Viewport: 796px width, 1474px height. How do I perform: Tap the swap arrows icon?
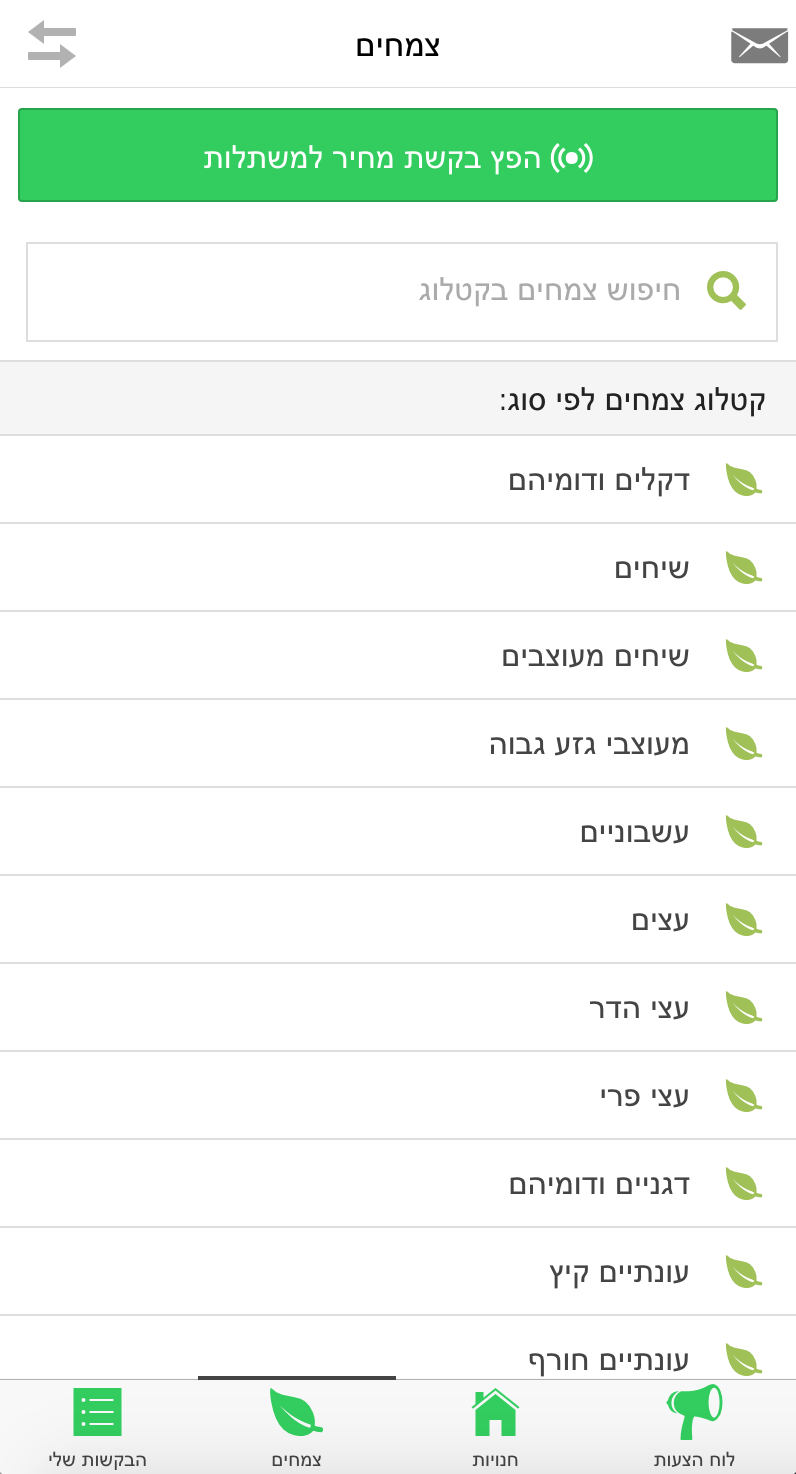coord(52,44)
